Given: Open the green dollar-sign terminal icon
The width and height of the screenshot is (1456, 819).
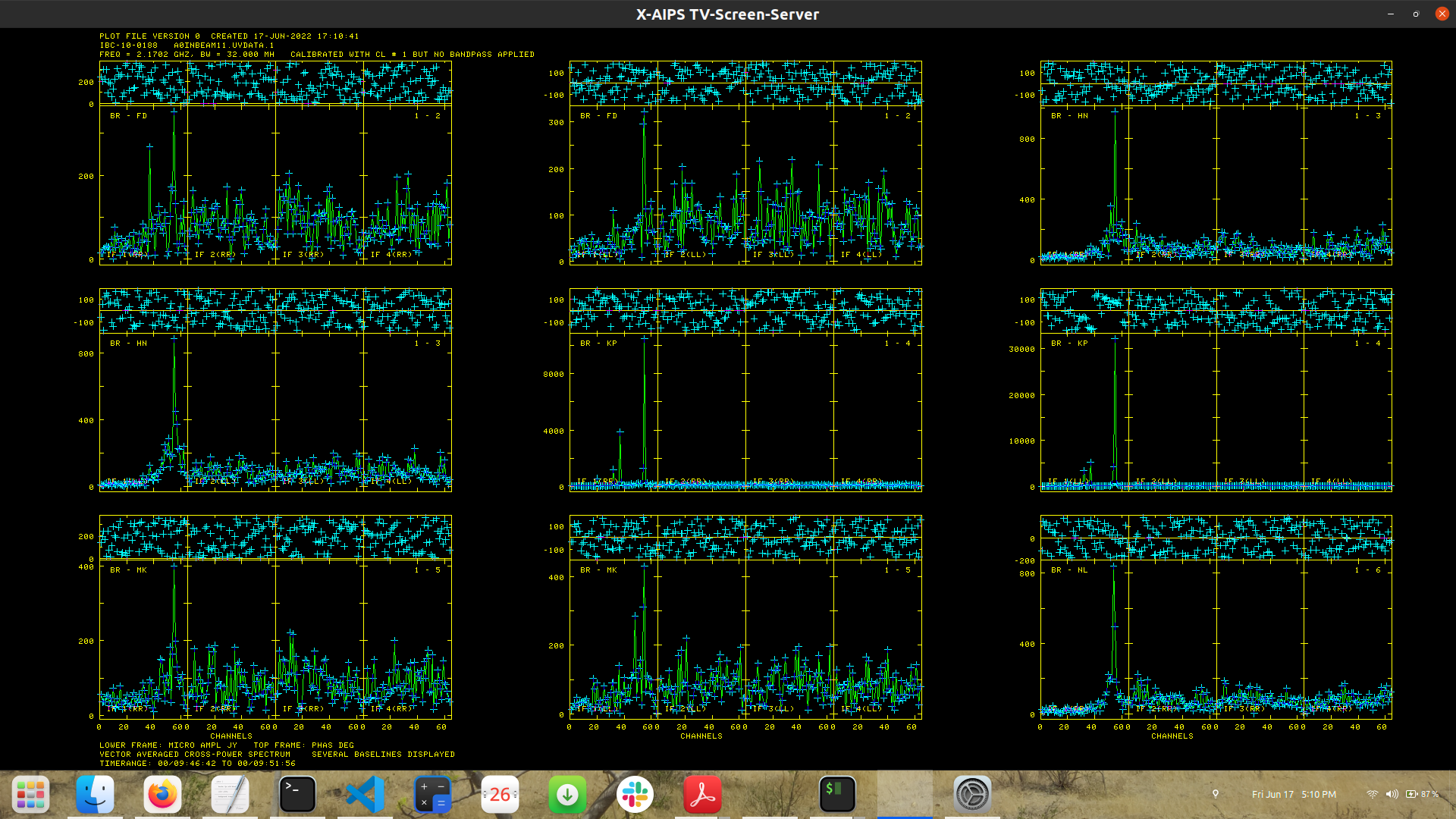Looking at the screenshot, I should tap(837, 794).
